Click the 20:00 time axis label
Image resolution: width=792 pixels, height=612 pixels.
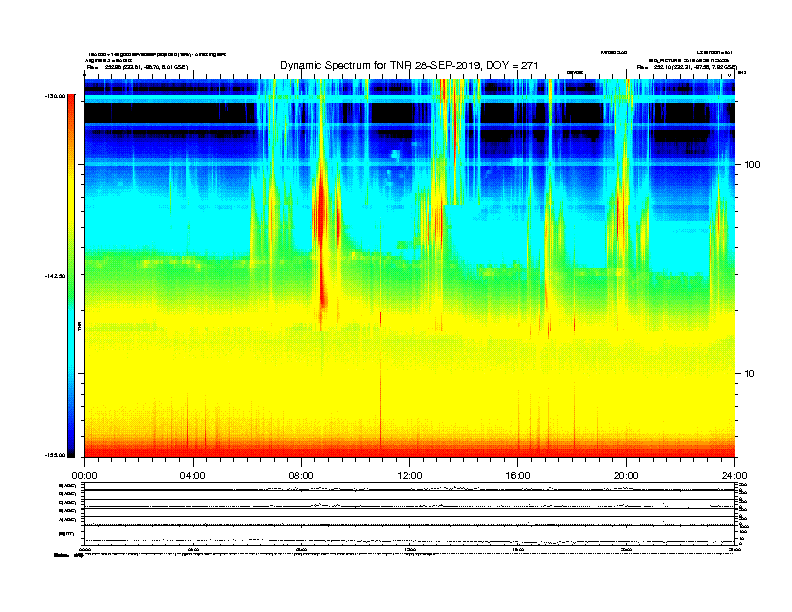pos(626,476)
